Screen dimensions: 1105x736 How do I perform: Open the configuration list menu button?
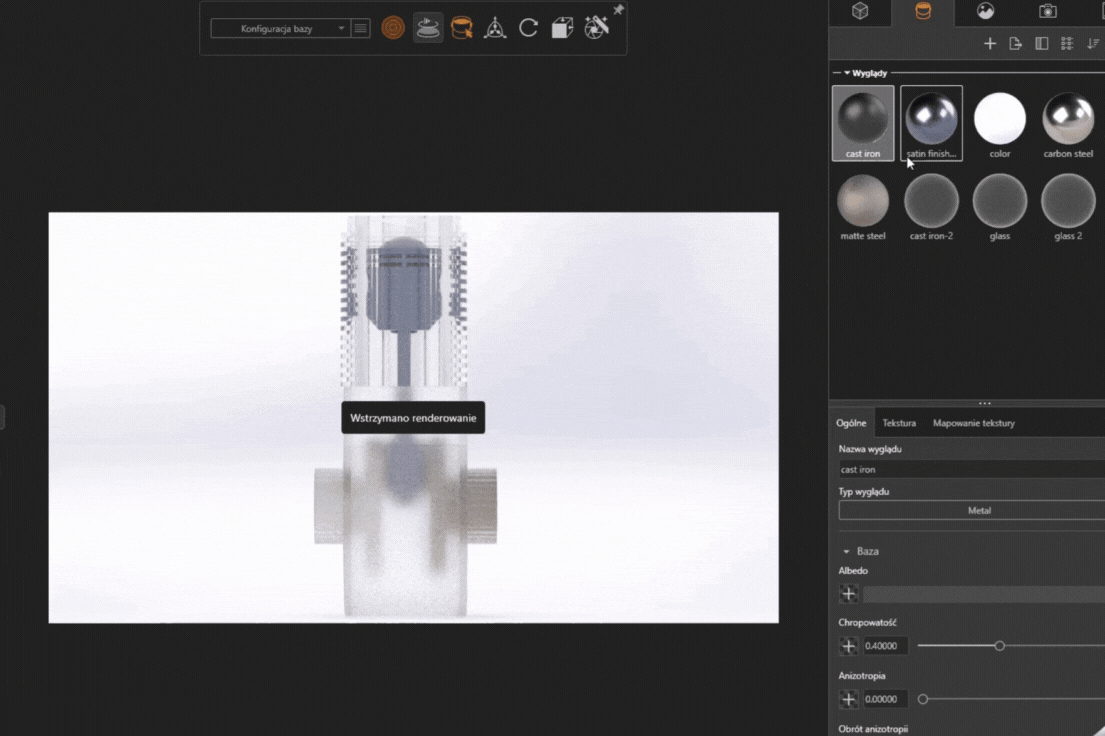click(x=360, y=29)
